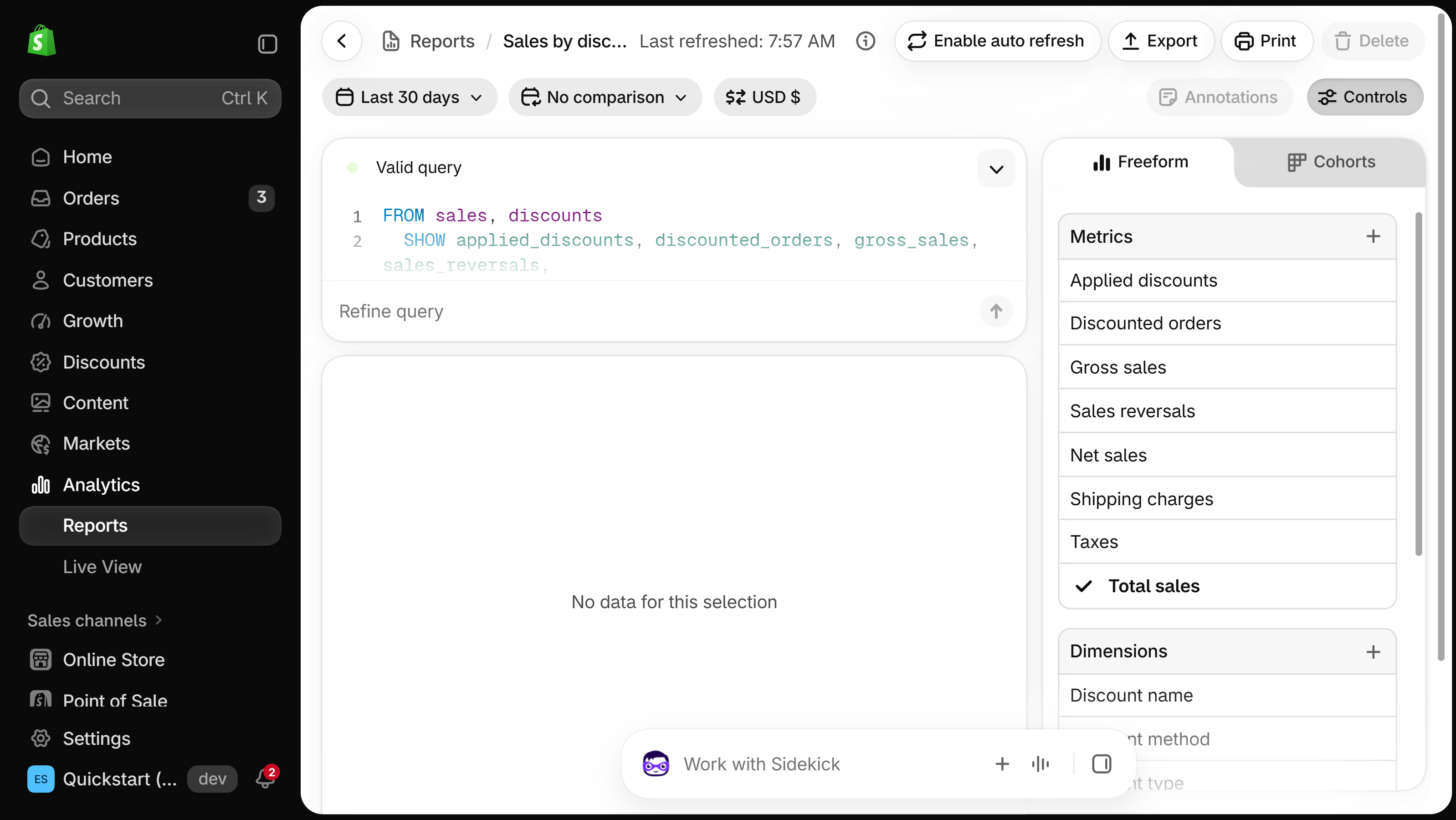Click the Home icon in the sidebar
The height and width of the screenshot is (820, 1456).
click(41, 157)
